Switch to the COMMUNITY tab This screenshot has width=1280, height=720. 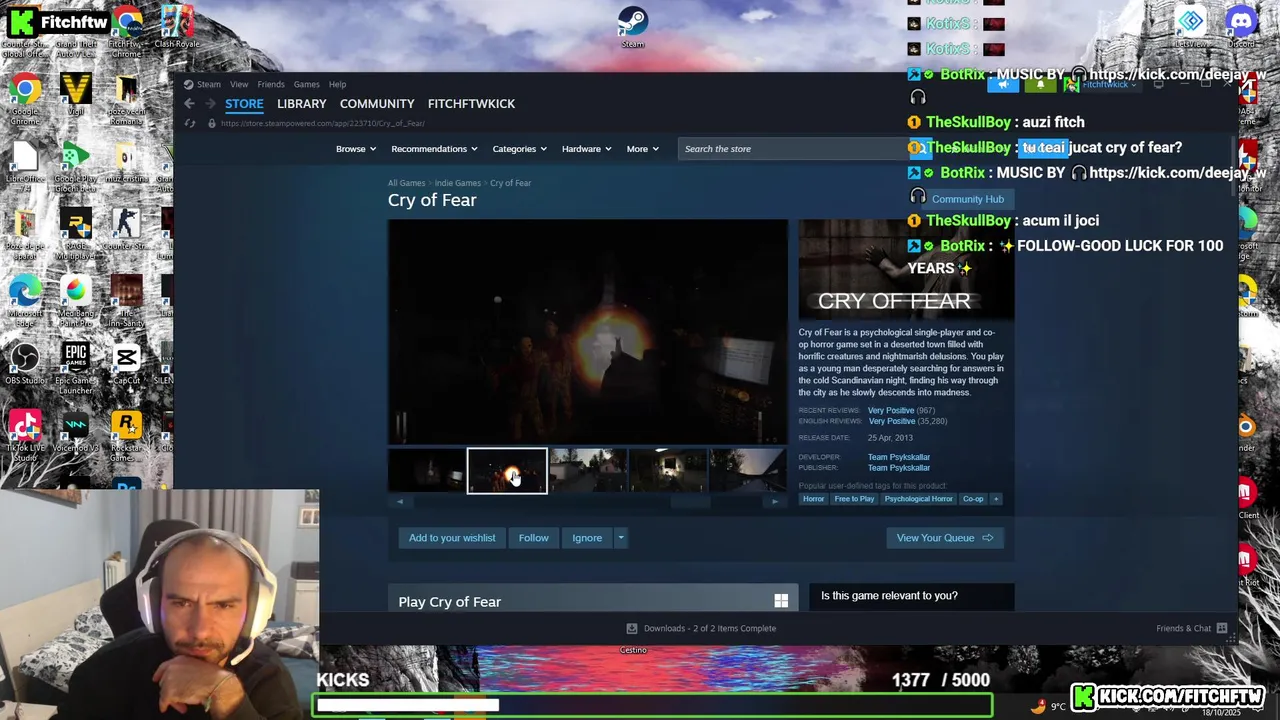tap(377, 104)
